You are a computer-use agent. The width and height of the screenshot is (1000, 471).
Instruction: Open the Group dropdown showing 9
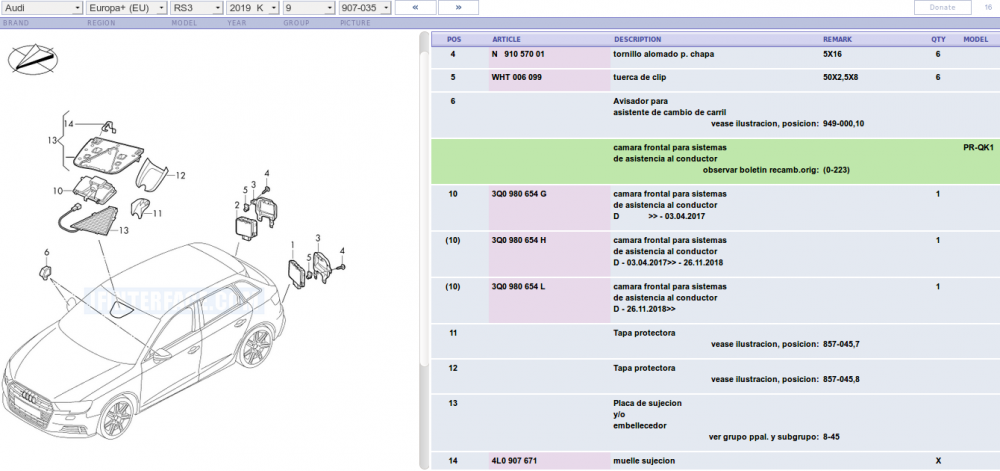[x=309, y=8]
